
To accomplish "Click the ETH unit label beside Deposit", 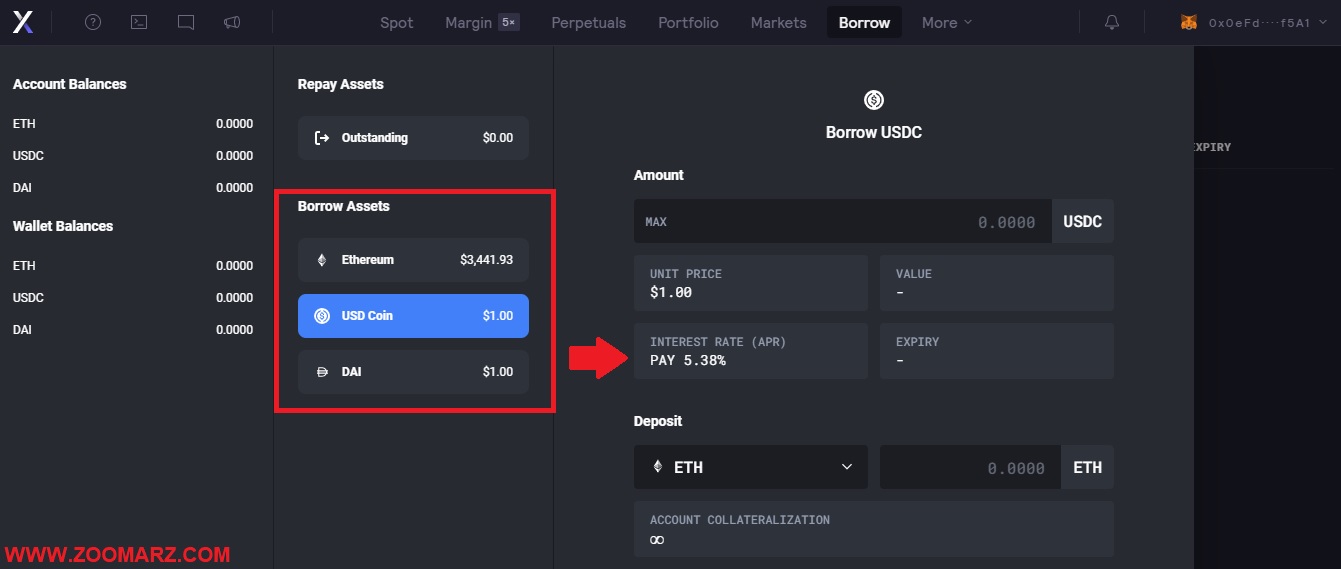I will 1088,467.
